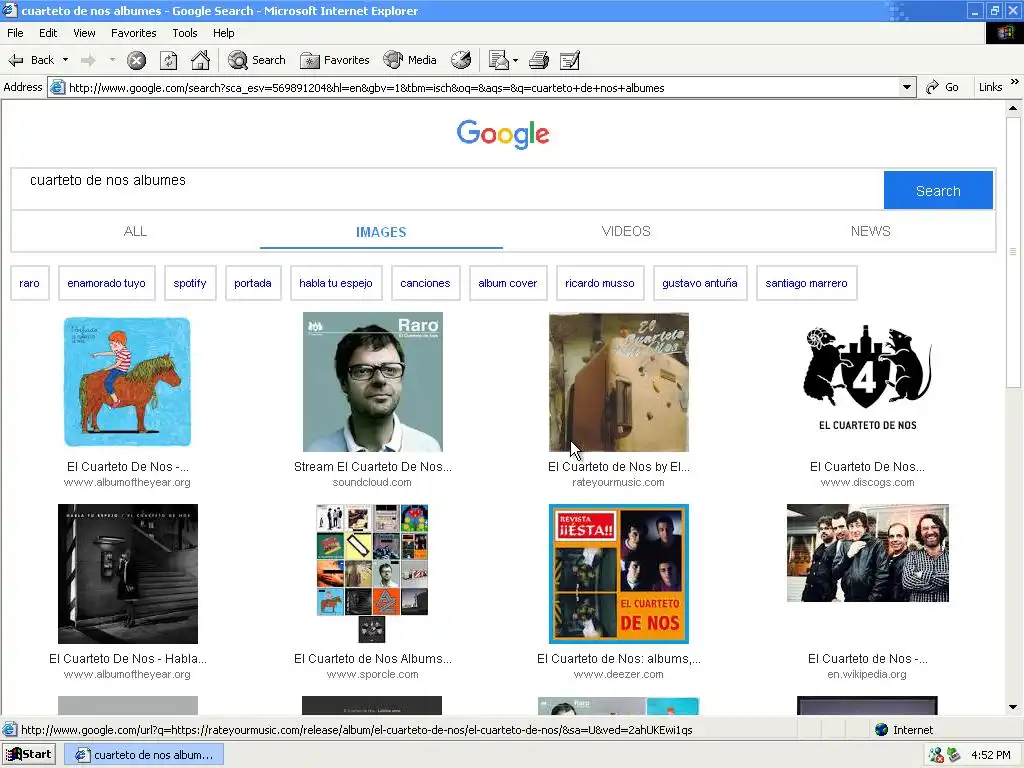Open the address bar dropdown list
This screenshot has height=768, width=1024.
point(906,88)
